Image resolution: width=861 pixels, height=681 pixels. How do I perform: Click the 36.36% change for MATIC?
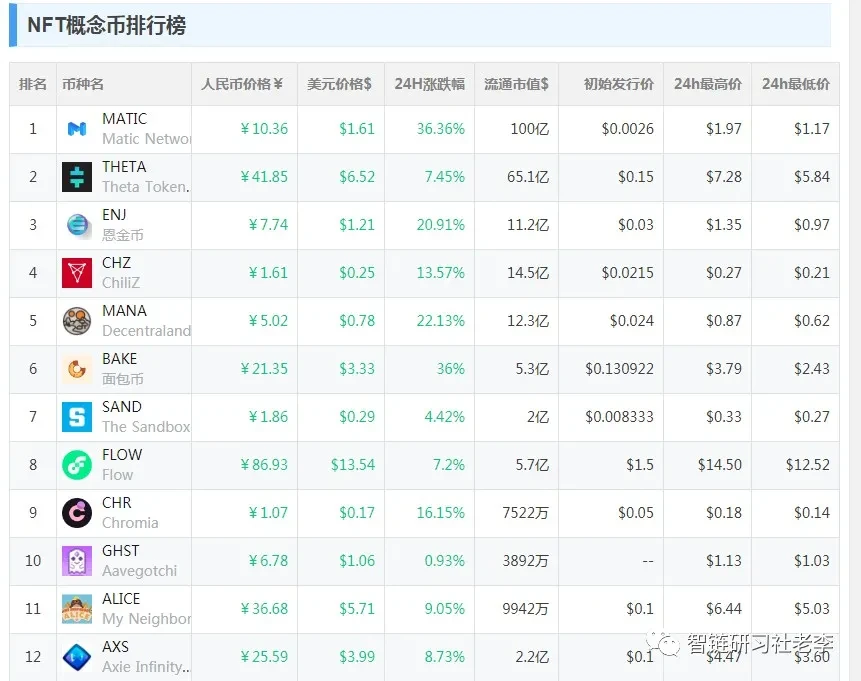coord(440,129)
